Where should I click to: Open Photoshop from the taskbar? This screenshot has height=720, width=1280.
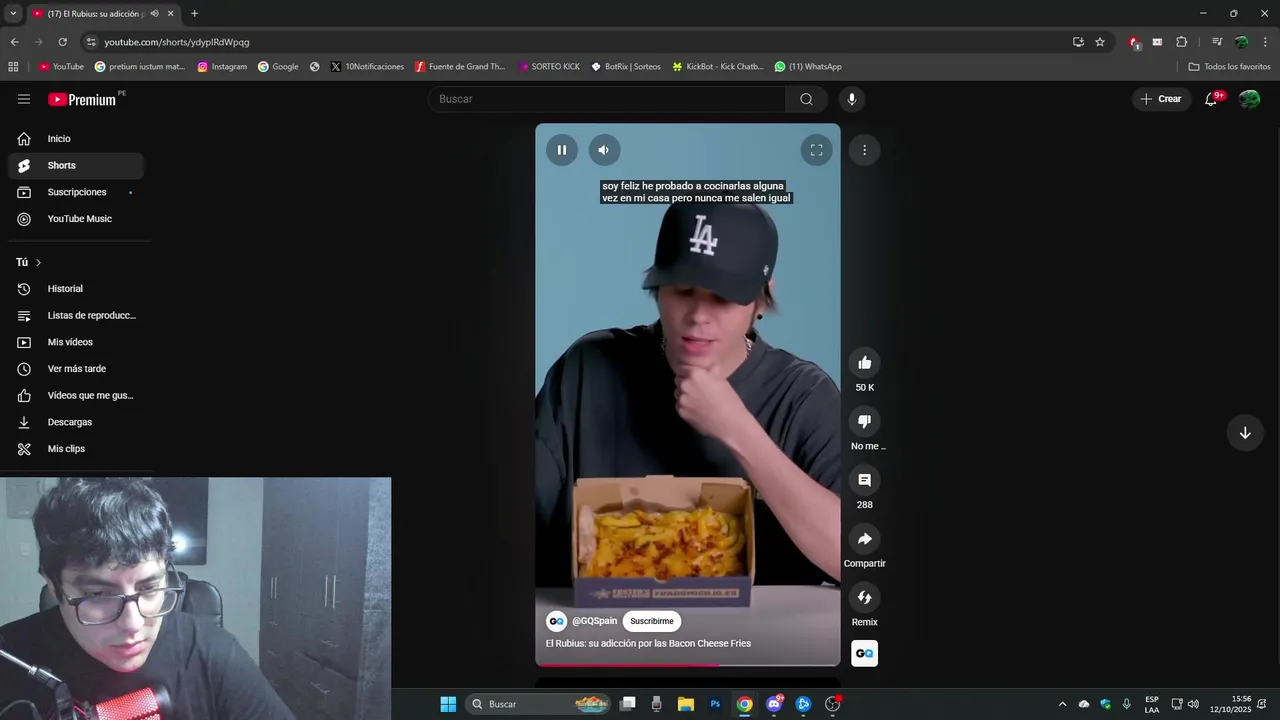[x=715, y=704]
